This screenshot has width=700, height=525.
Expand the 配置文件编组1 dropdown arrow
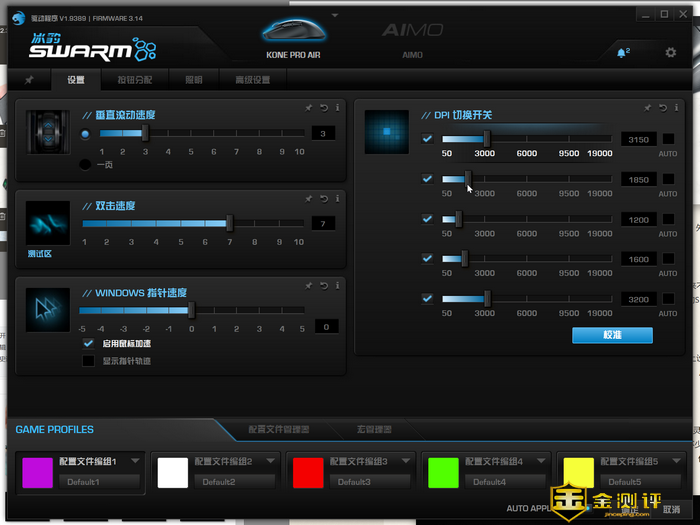pos(134,461)
